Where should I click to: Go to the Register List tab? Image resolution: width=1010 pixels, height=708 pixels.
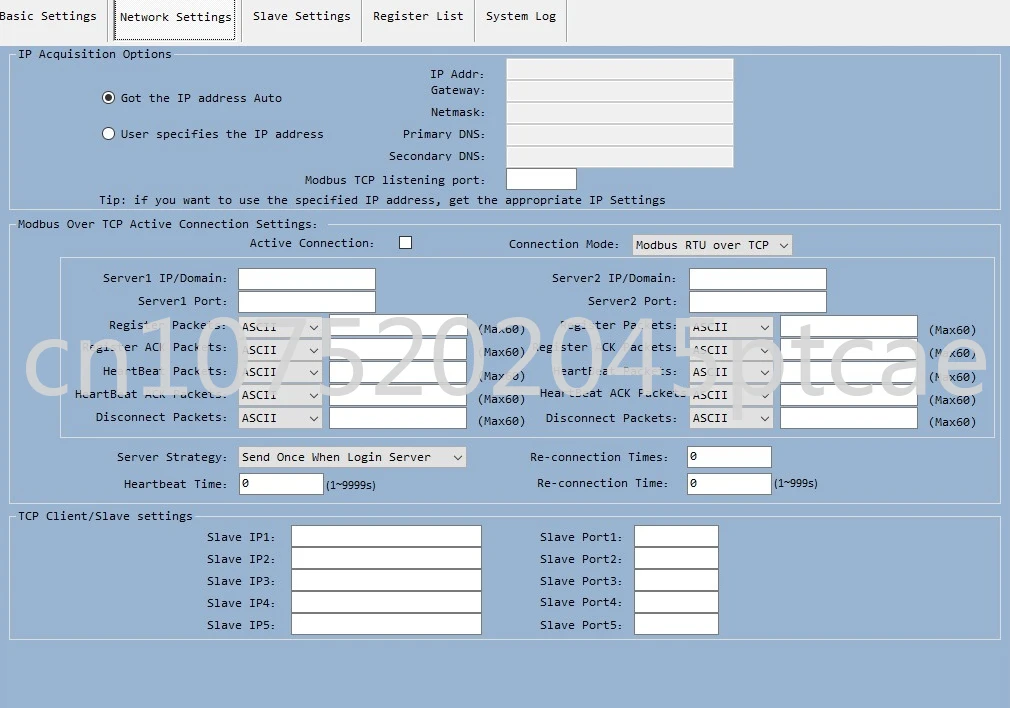pyautogui.click(x=418, y=17)
